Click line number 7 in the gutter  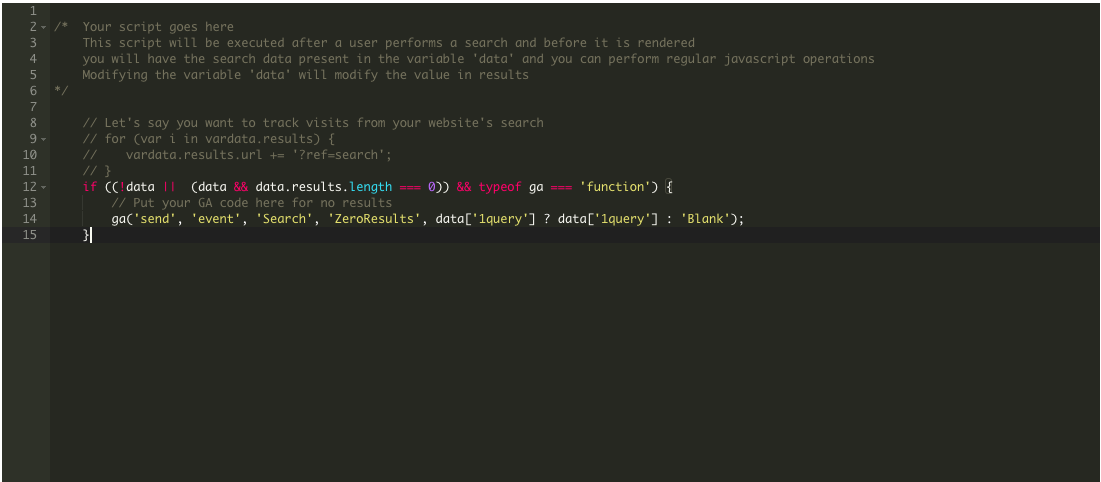pyautogui.click(x=32, y=107)
